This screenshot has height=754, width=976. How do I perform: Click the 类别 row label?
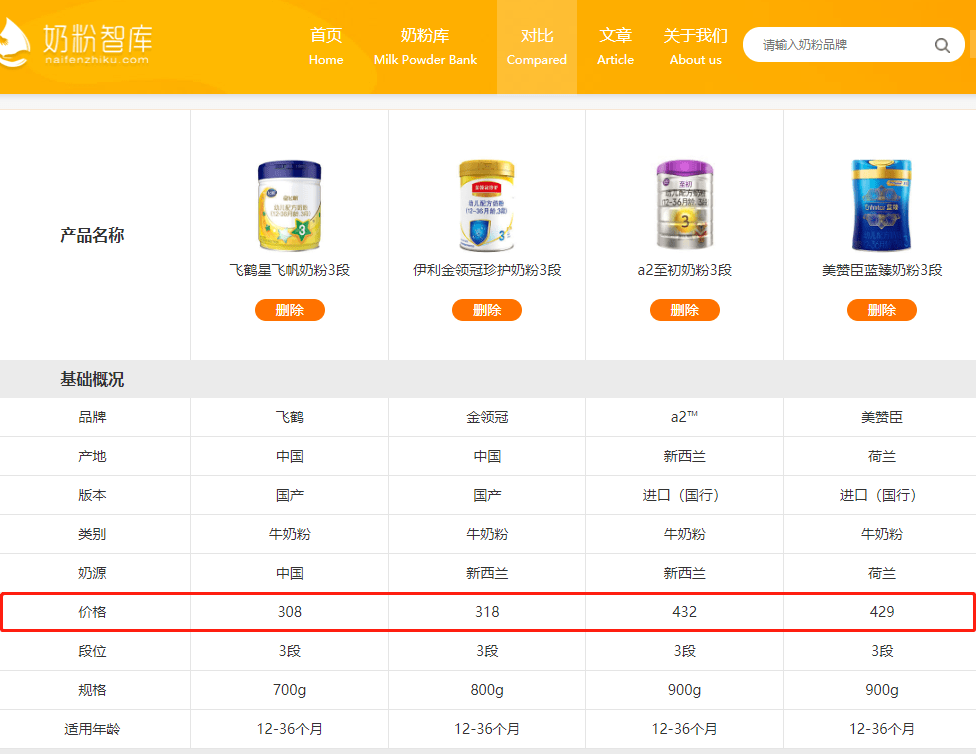[92, 534]
